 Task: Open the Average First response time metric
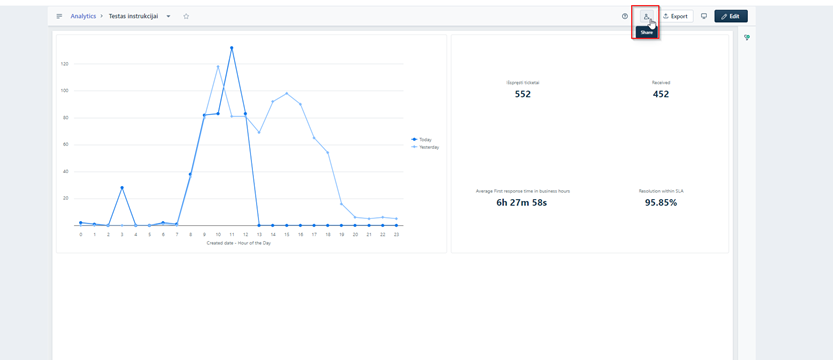pos(523,198)
